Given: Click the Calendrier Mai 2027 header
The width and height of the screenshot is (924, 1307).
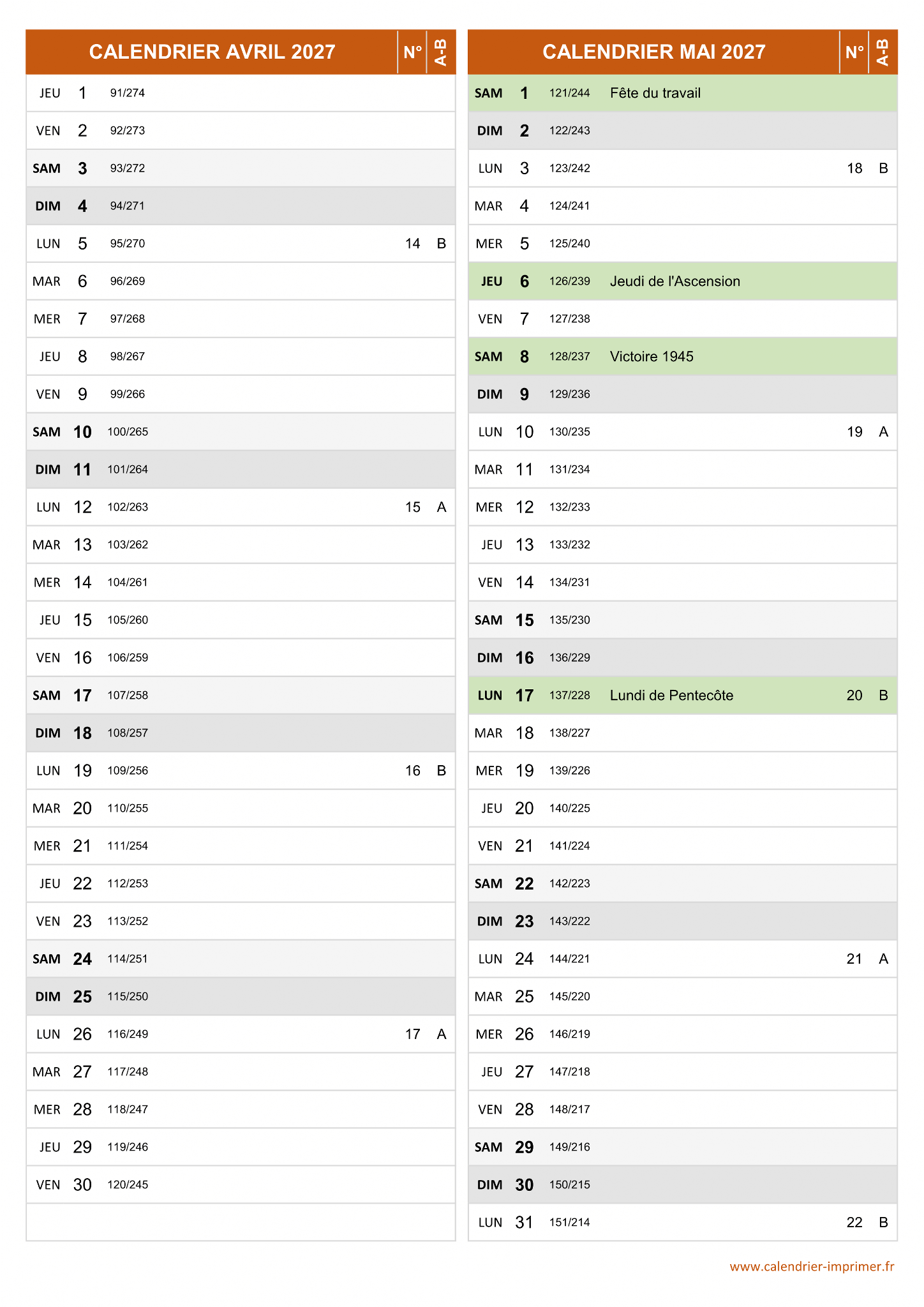Looking at the screenshot, I should click(x=653, y=52).
